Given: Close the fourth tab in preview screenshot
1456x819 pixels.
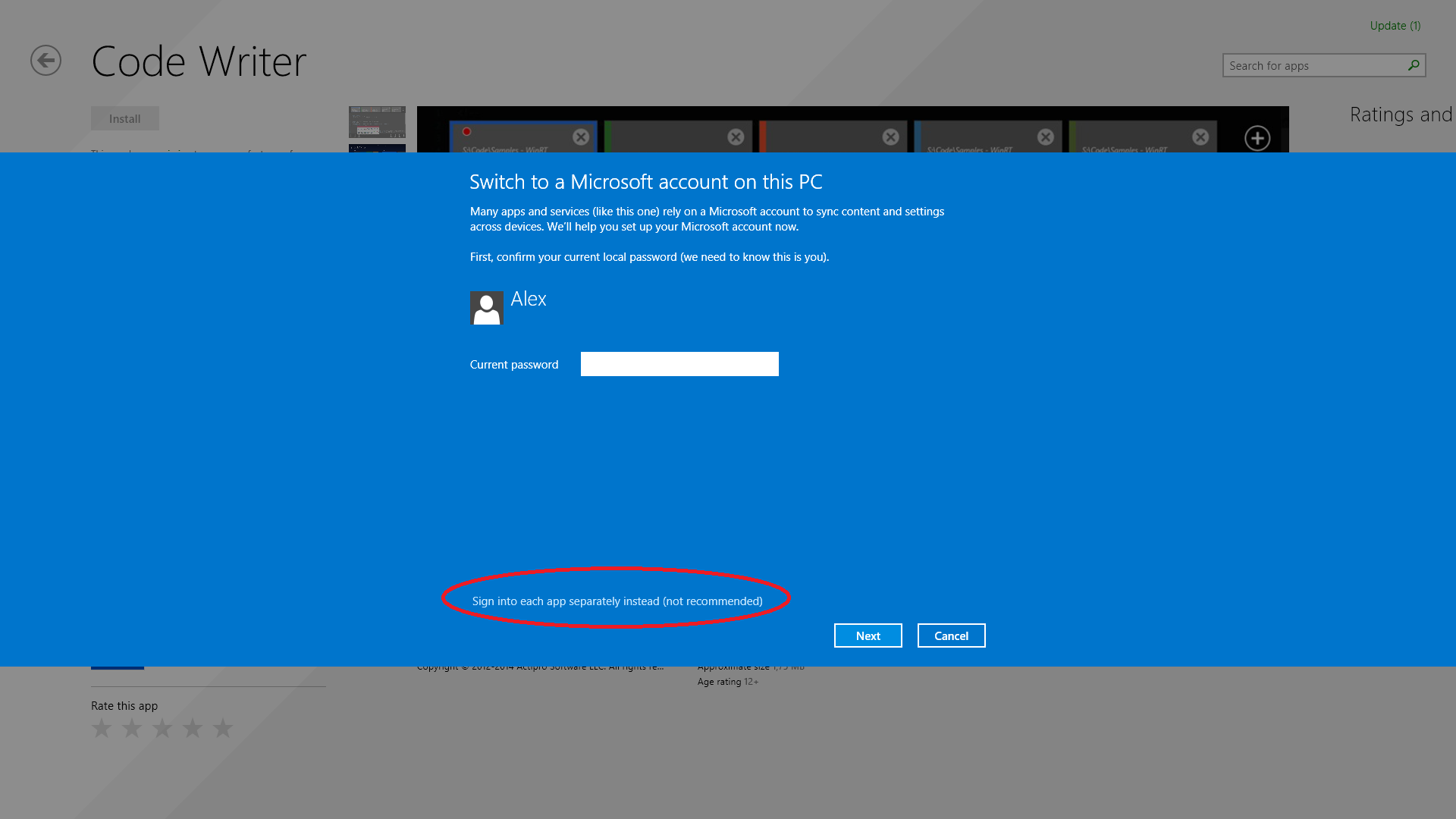Looking at the screenshot, I should (x=1045, y=137).
